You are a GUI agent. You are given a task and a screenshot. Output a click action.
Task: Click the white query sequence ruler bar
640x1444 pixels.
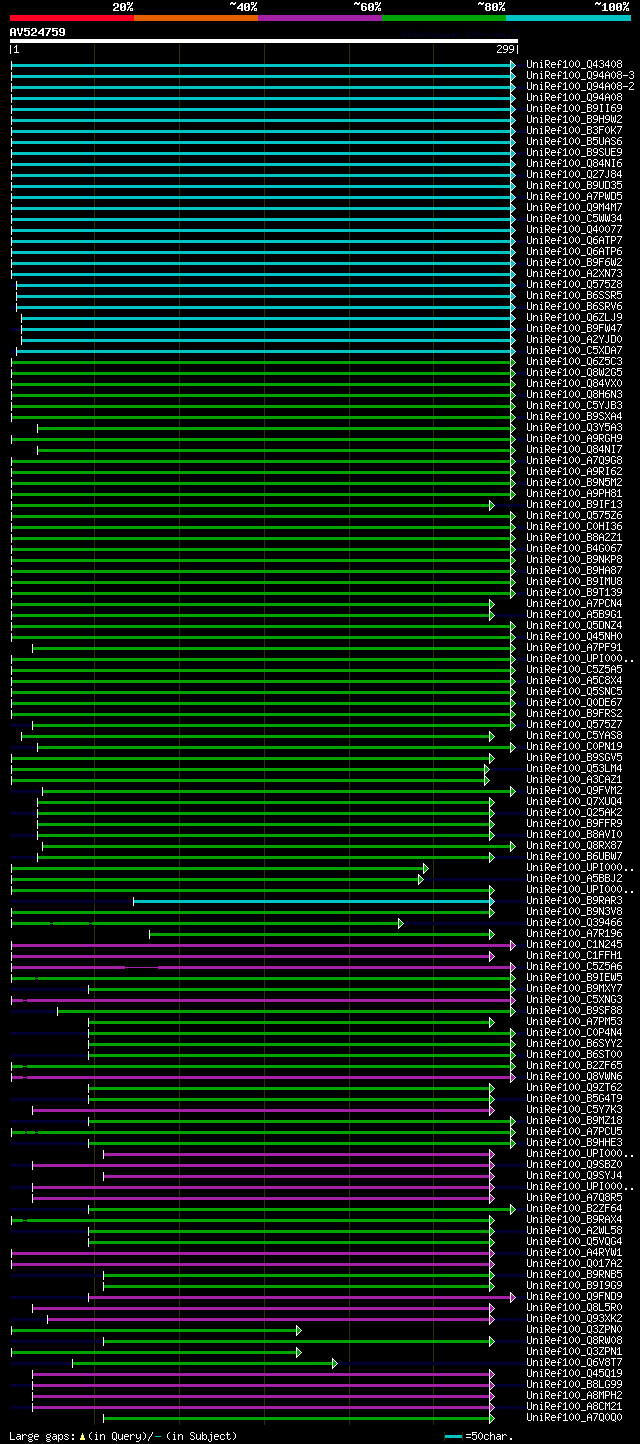point(264,41)
